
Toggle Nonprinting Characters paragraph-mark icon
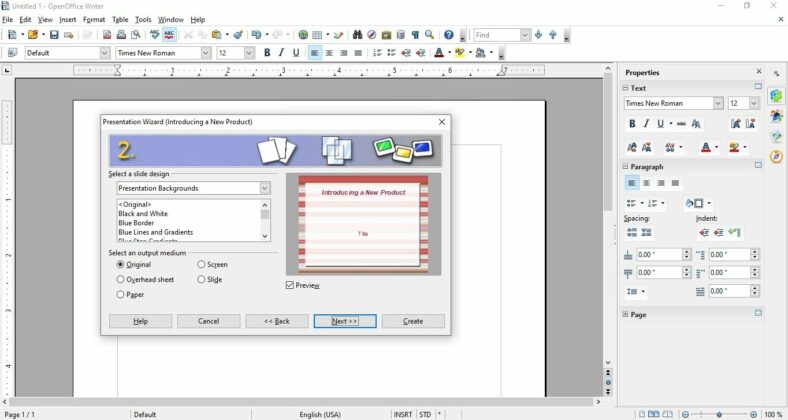tap(415, 35)
